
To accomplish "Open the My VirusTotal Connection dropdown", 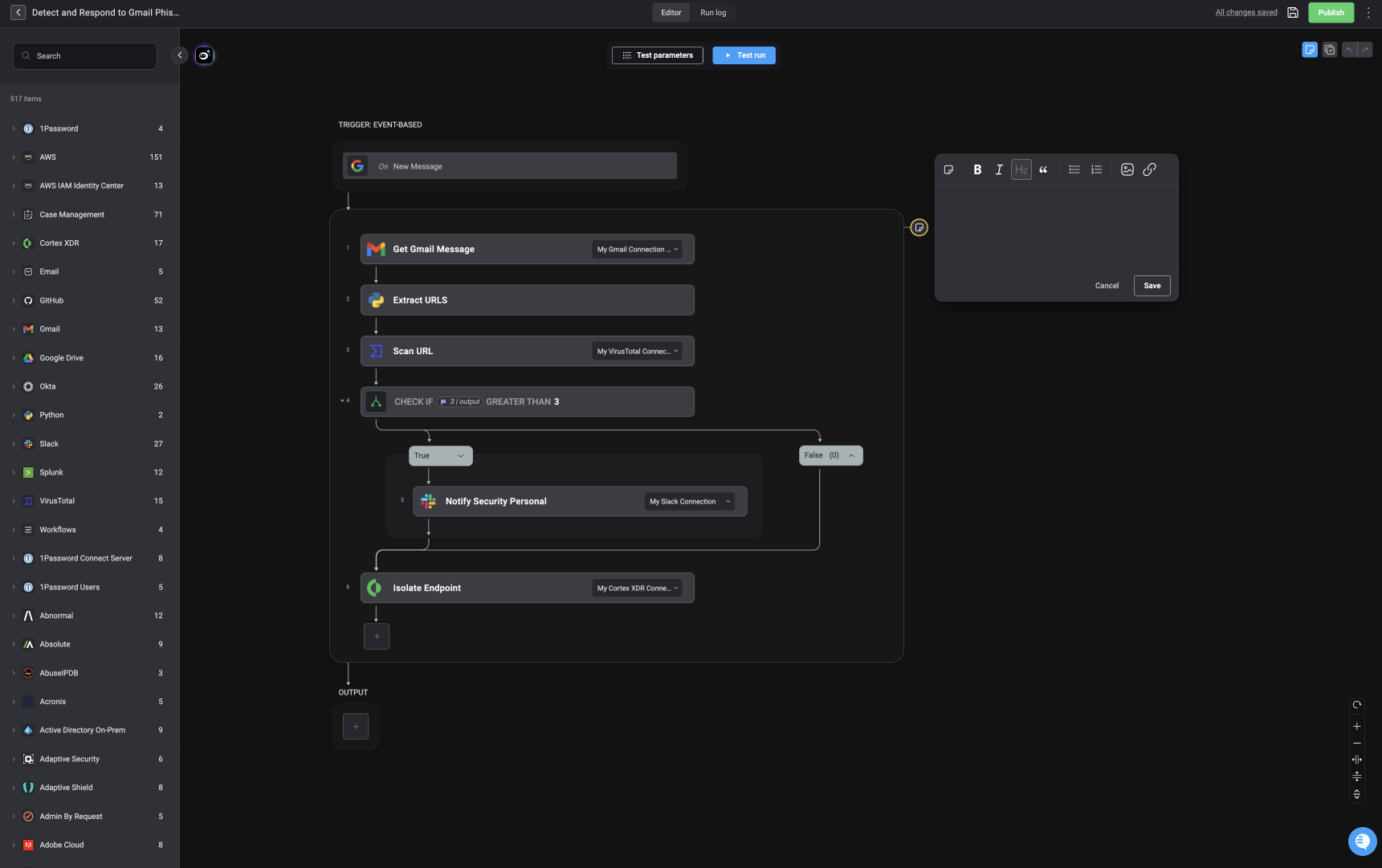I will (638, 351).
